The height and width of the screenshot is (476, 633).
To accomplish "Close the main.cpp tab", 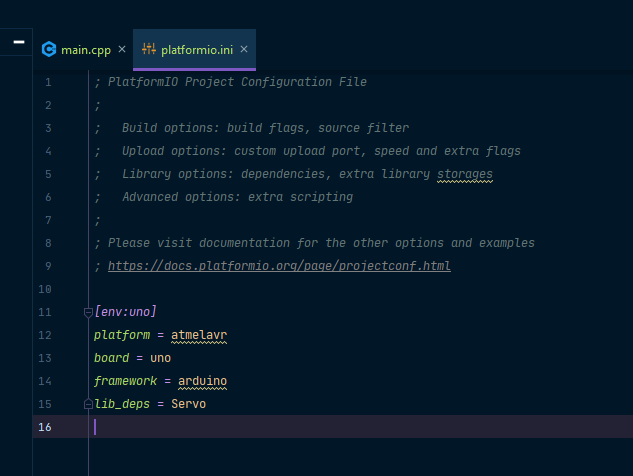I will click(x=122, y=49).
